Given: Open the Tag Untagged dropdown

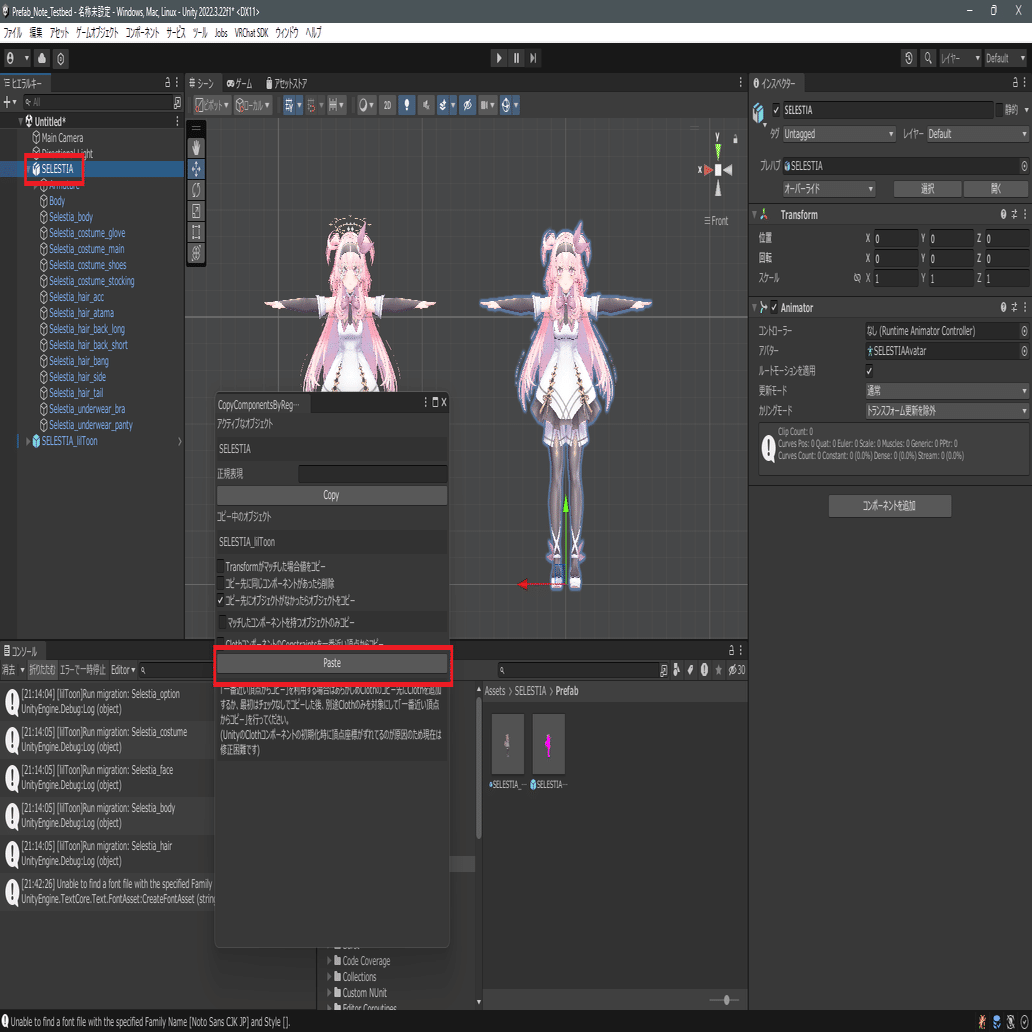Looking at the screenshot, I should point(839,134).
